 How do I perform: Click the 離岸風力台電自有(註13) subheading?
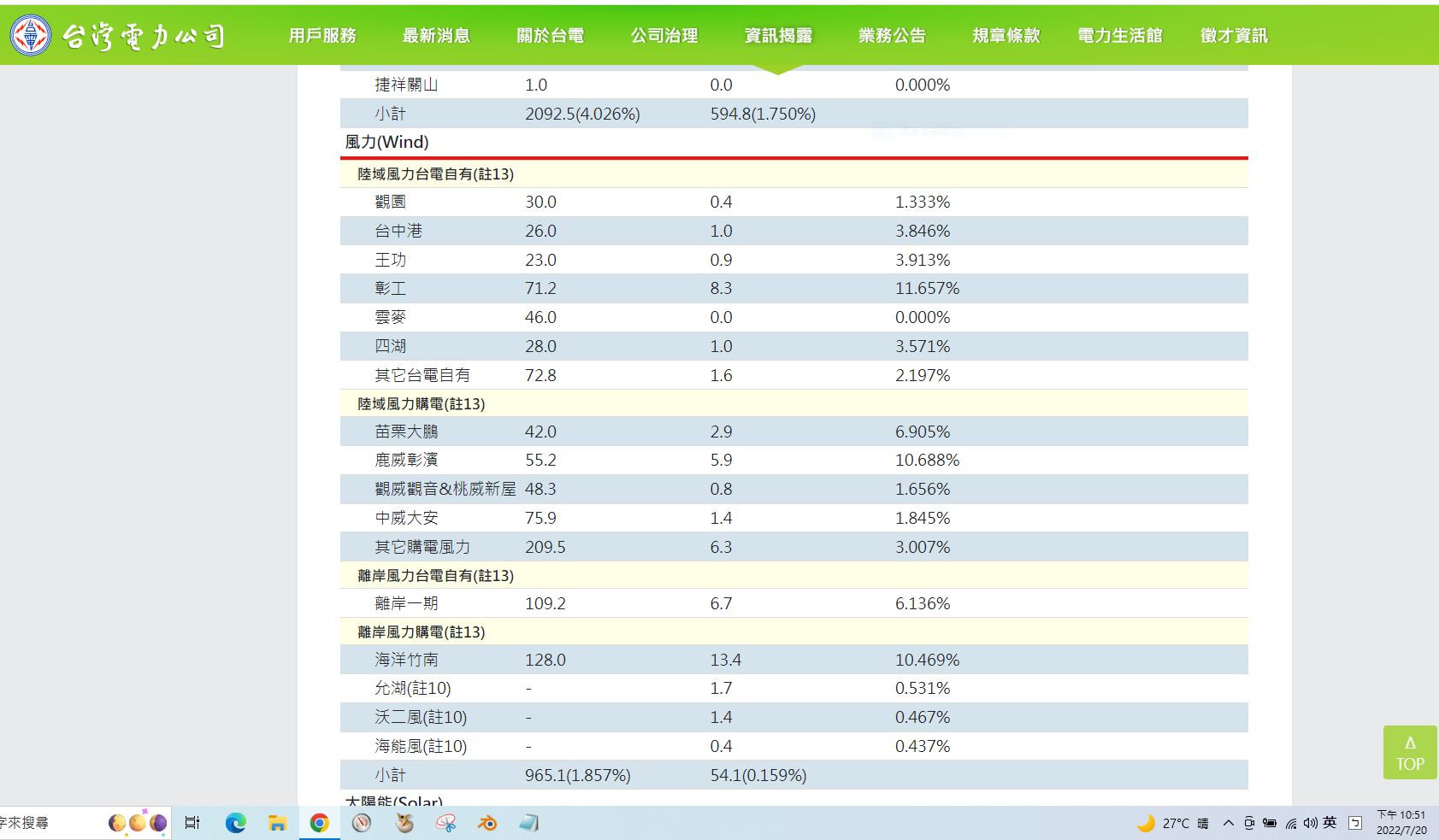[435, 575]
